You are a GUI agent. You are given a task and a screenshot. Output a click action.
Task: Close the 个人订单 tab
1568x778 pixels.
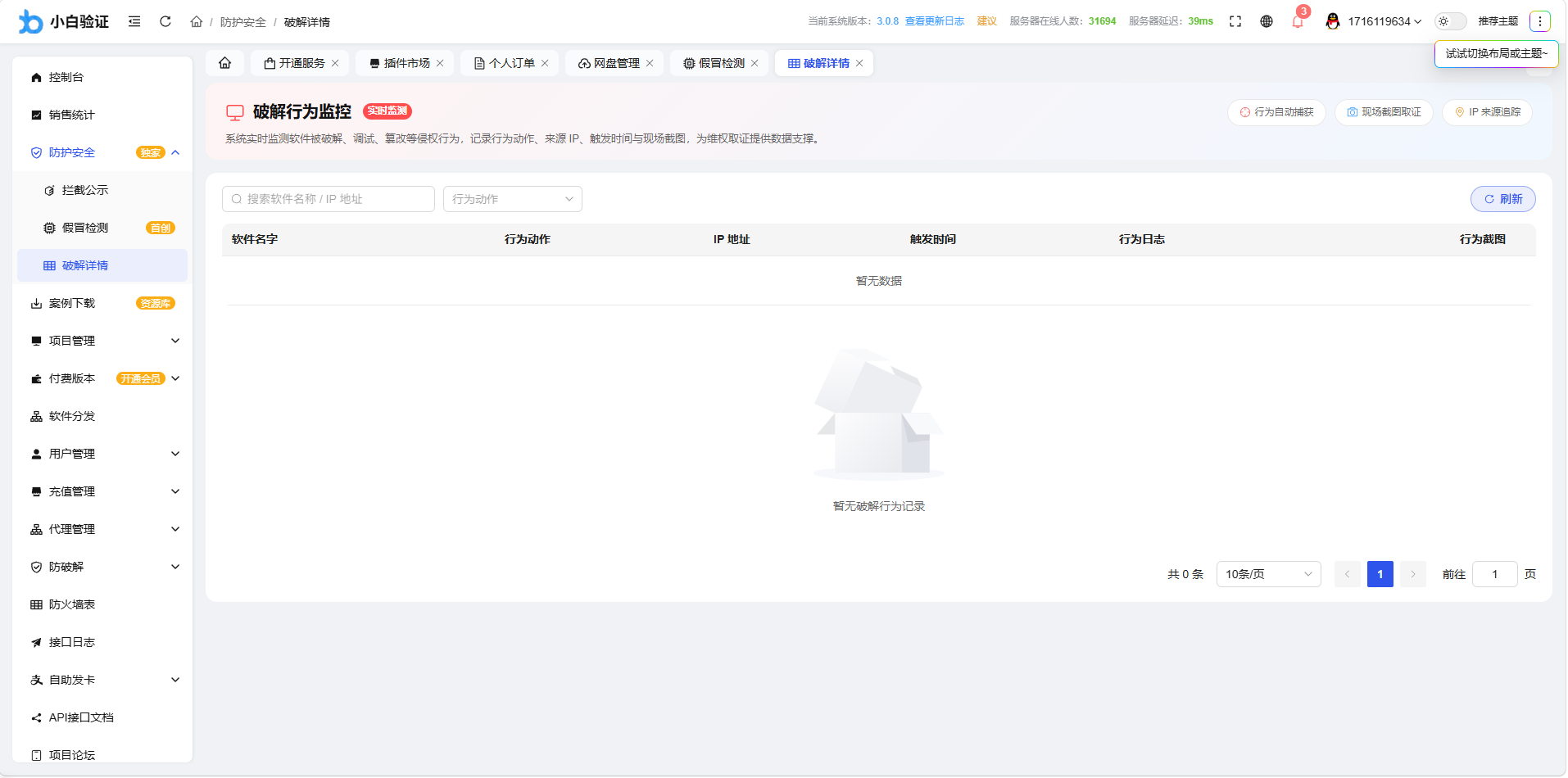coord(545,63)
